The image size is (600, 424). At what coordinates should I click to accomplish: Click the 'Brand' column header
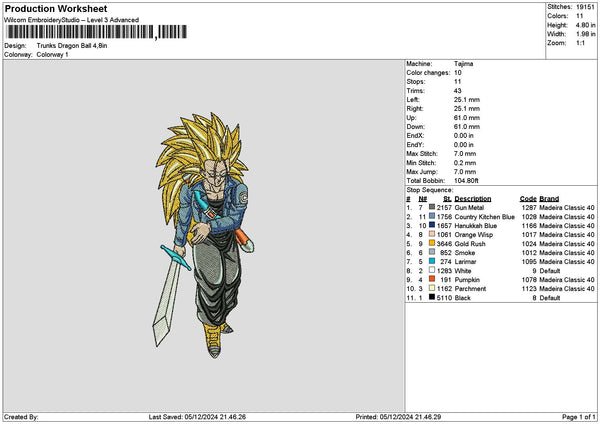point(549,199)
